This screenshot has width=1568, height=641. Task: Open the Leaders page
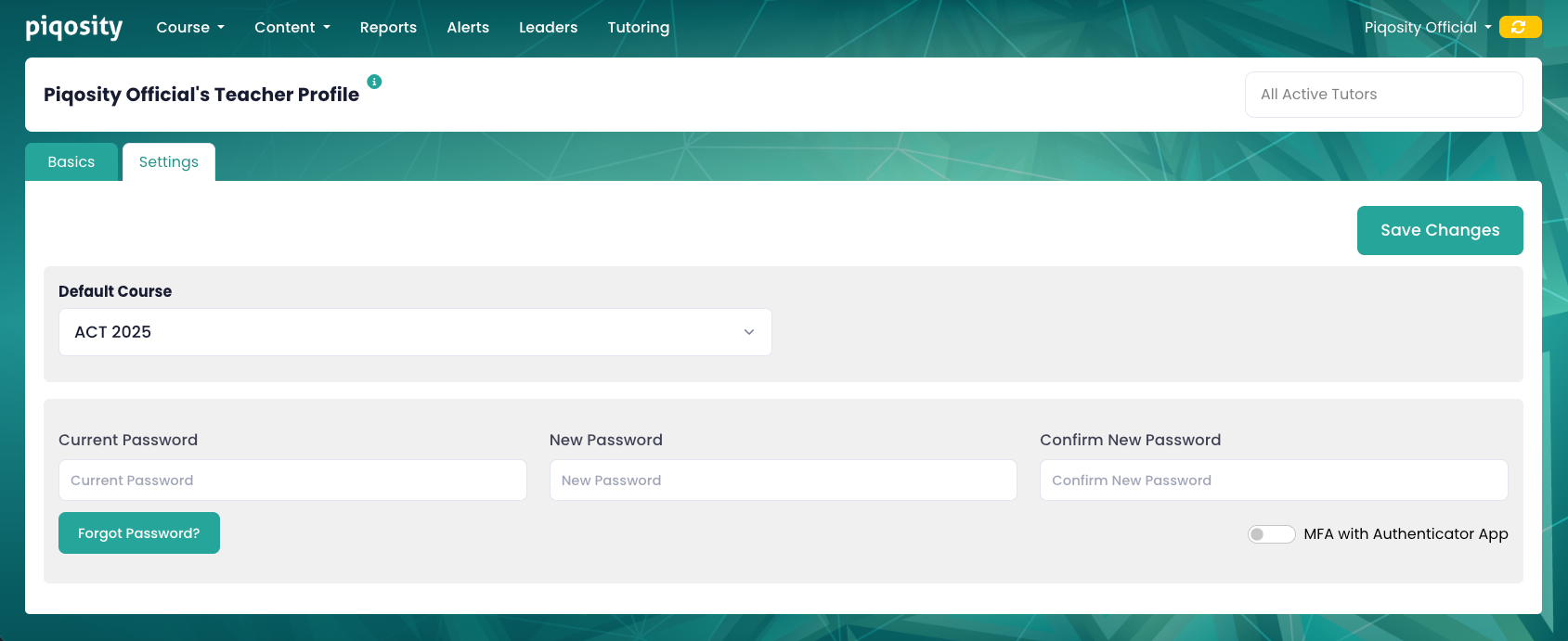pos(548,28)
